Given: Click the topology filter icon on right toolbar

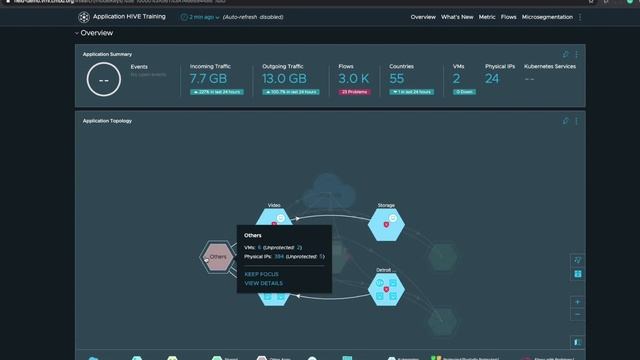Looking at the screenshot, I should 578,260.
